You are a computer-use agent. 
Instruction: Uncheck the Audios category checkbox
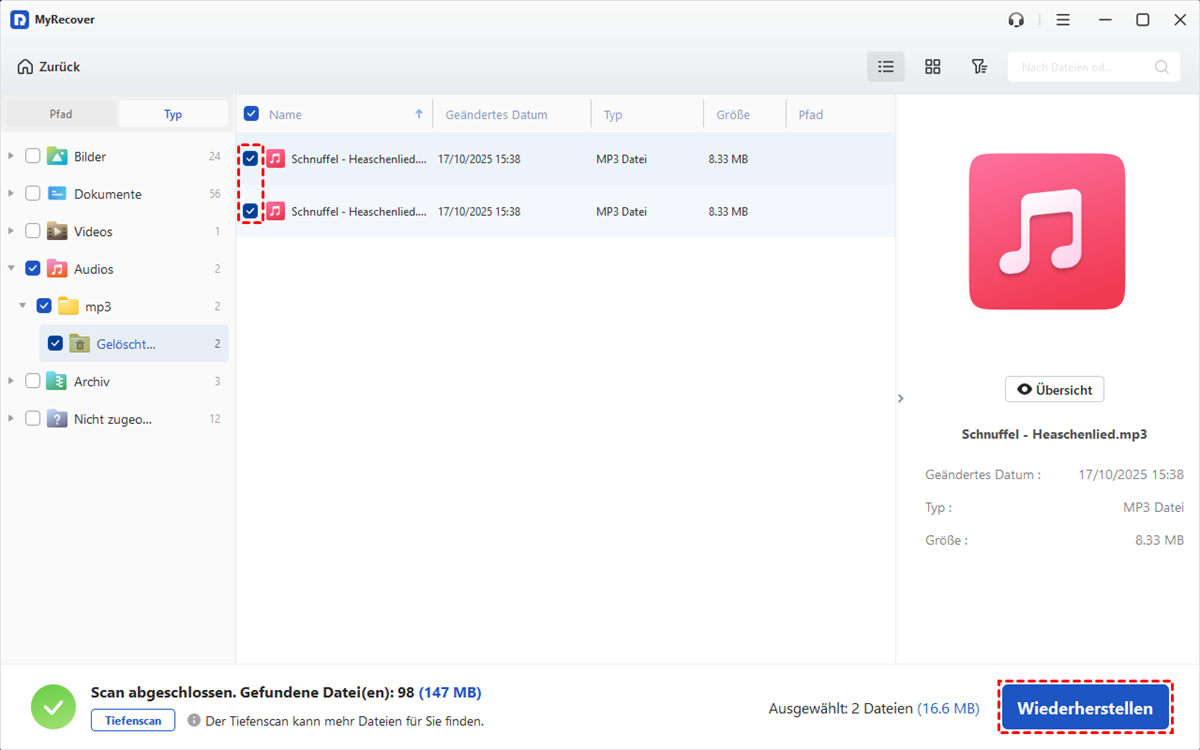click(x=33, y=269)
